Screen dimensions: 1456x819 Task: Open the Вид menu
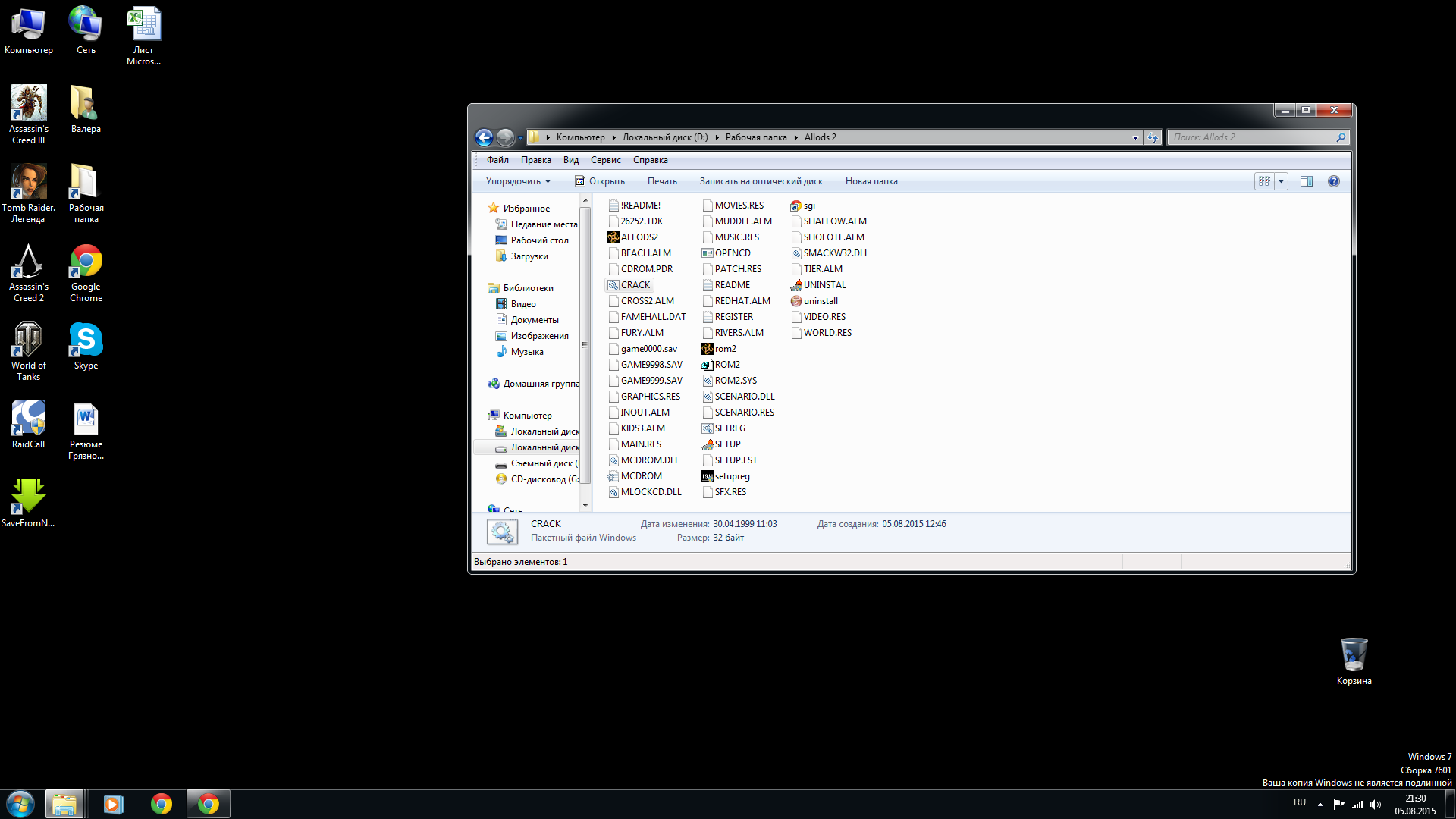pyautogui.click(x=570, y=160)
